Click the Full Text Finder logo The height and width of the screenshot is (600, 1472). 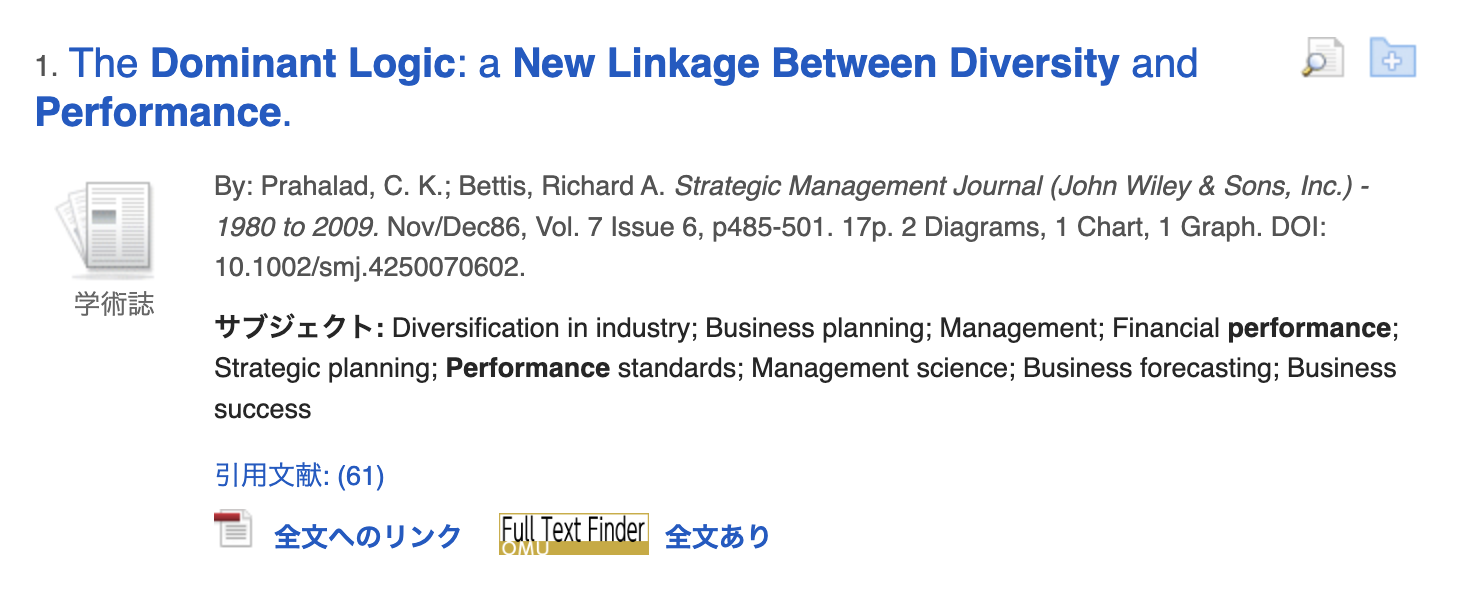click(x=573, y=534)
